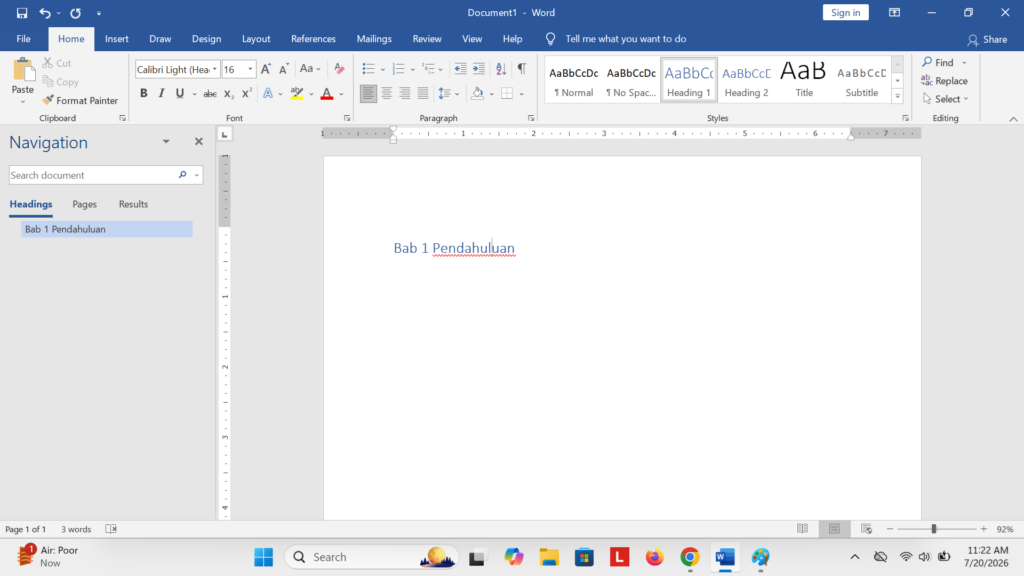Clear all formatting from selection
The height and width of the screenshot is (576, 1024).
click(339, 69)
